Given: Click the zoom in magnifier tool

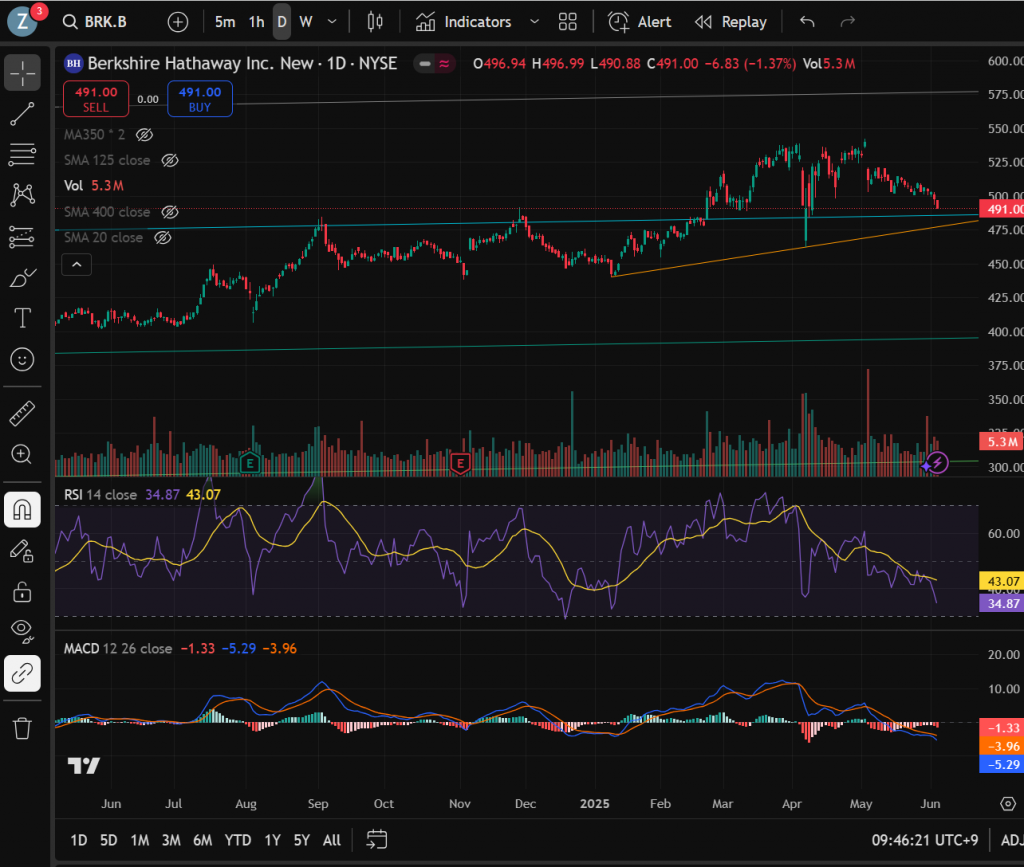Looking at the screenshot, I should tap(22, 454).
